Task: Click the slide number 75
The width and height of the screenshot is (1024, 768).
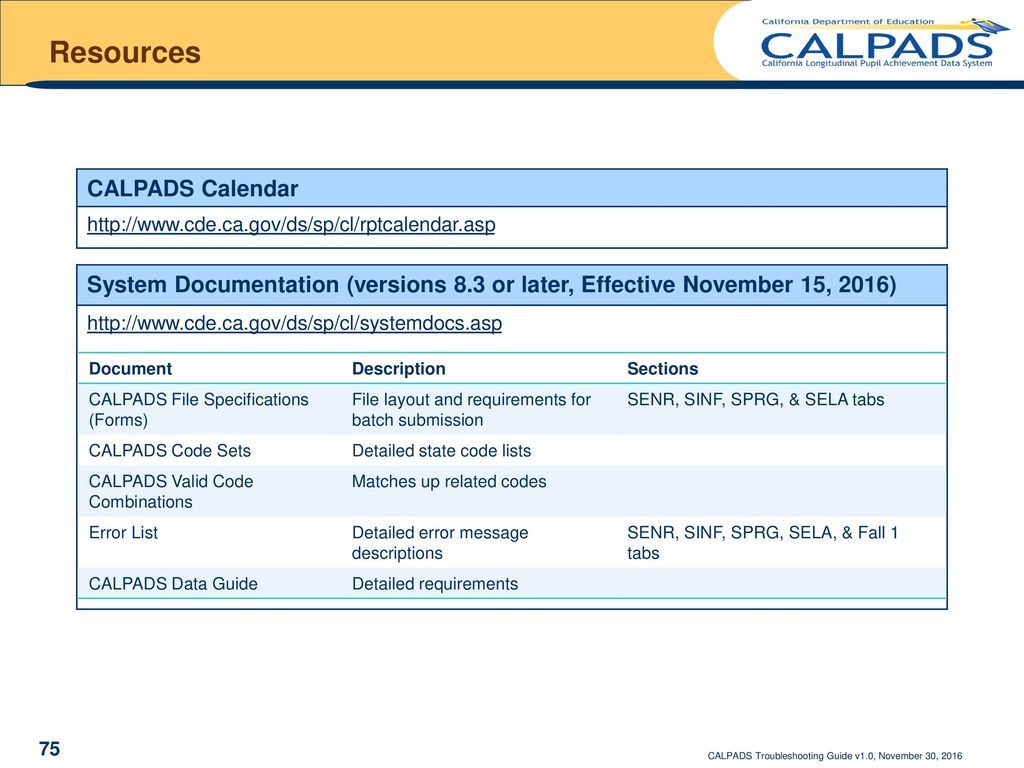Action: tap(50, 748)
